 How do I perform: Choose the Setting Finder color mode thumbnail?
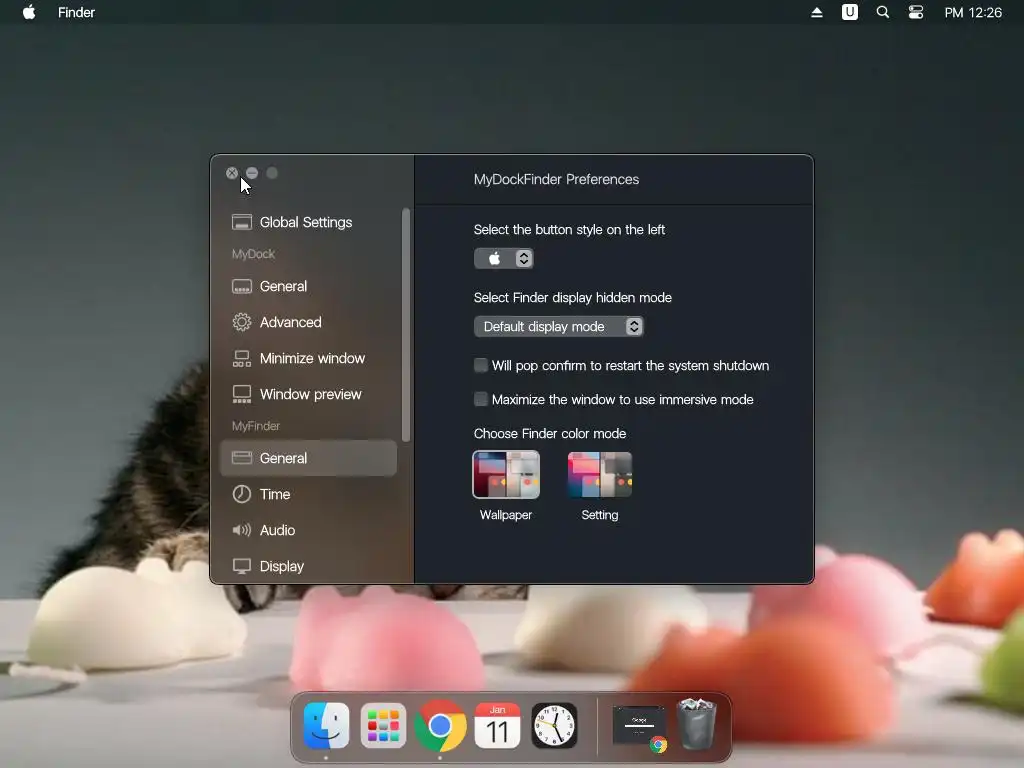click(600, 475)
